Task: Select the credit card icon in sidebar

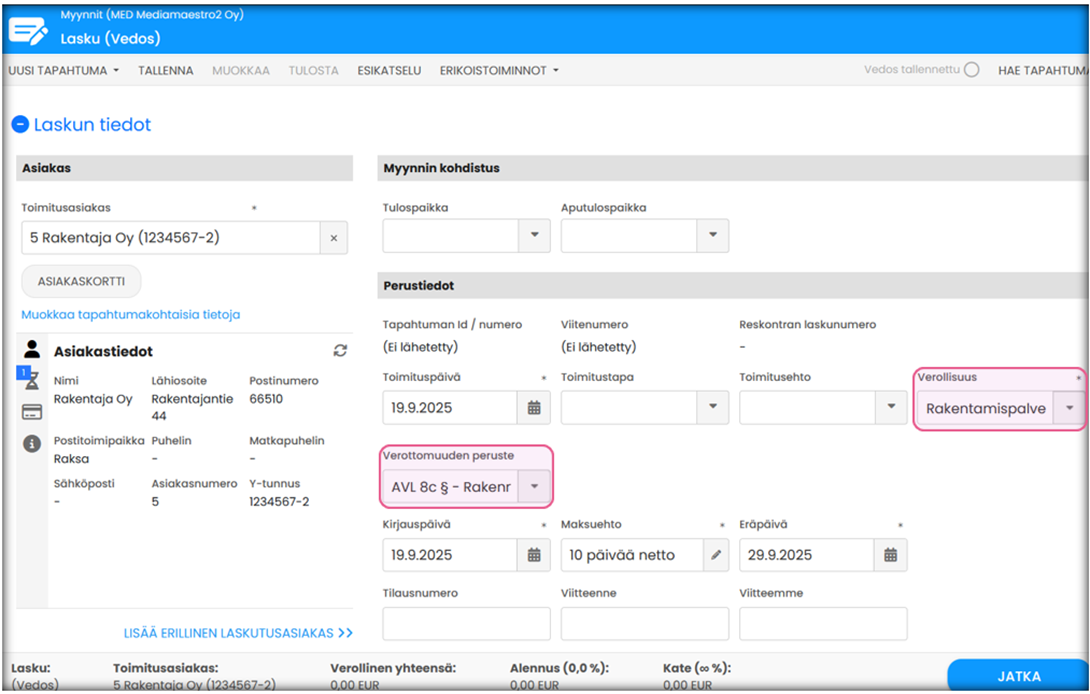Action: coord(32,412)
